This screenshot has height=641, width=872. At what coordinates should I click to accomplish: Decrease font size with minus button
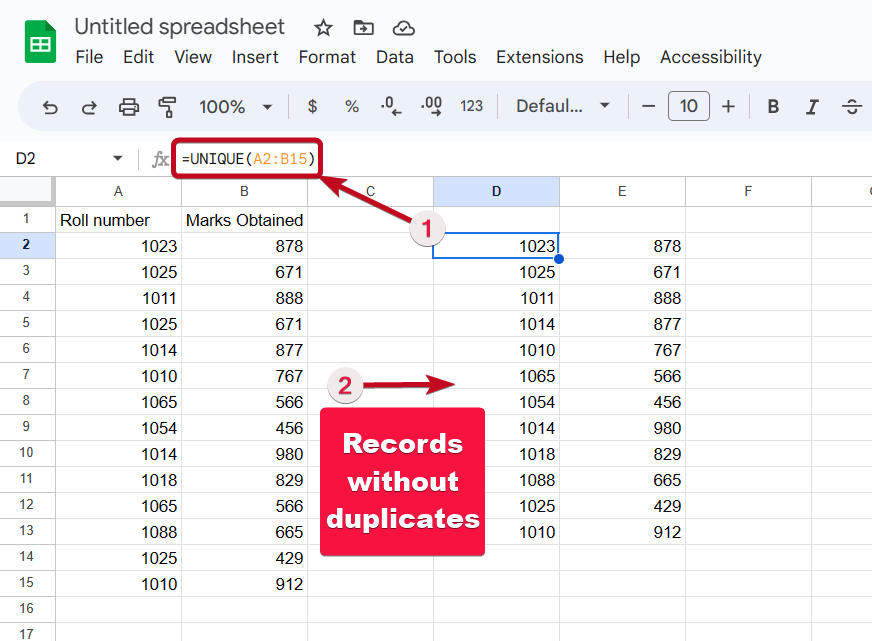tap(648, 106)
